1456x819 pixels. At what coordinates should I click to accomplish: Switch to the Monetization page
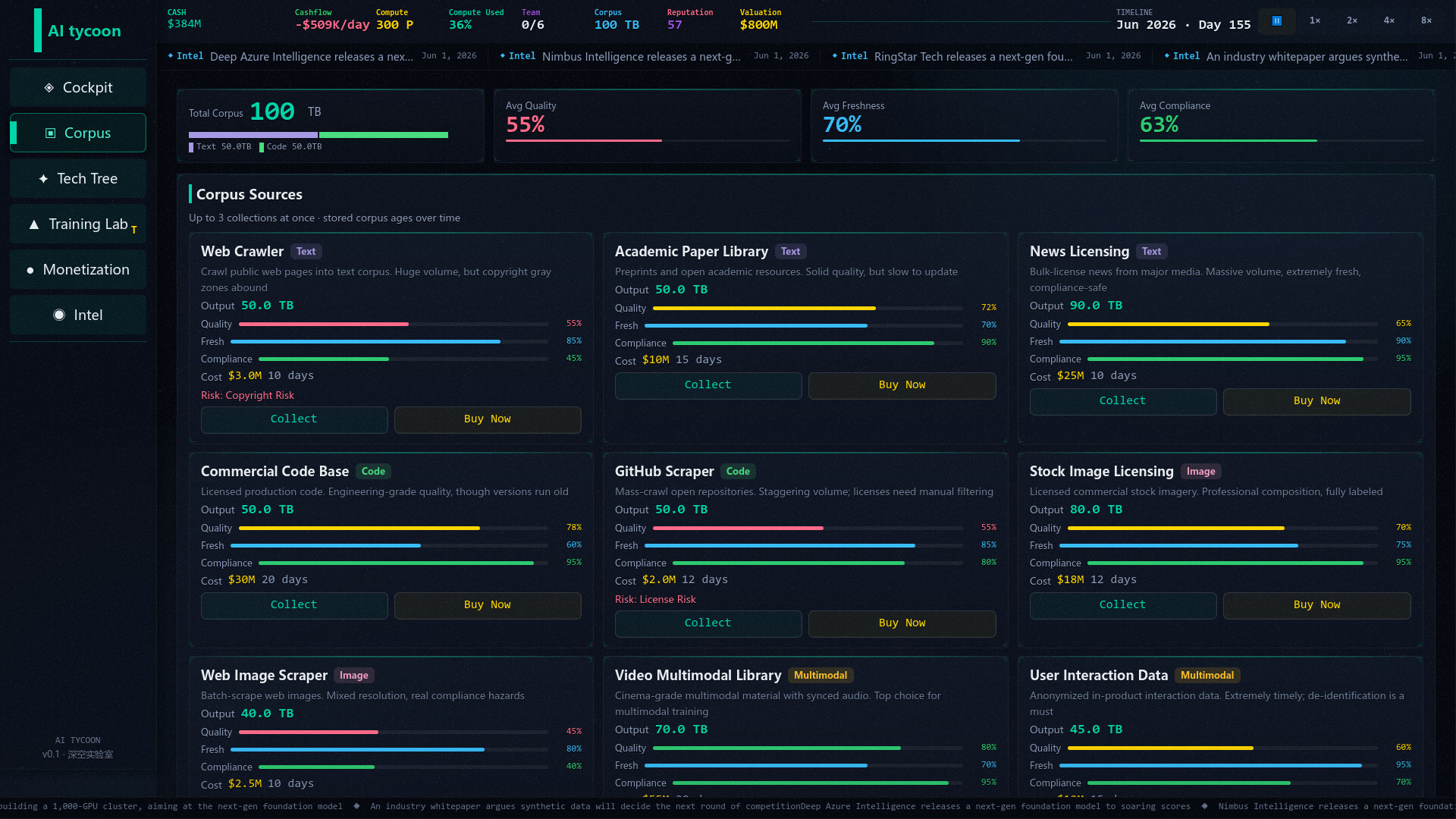(78, 269)
